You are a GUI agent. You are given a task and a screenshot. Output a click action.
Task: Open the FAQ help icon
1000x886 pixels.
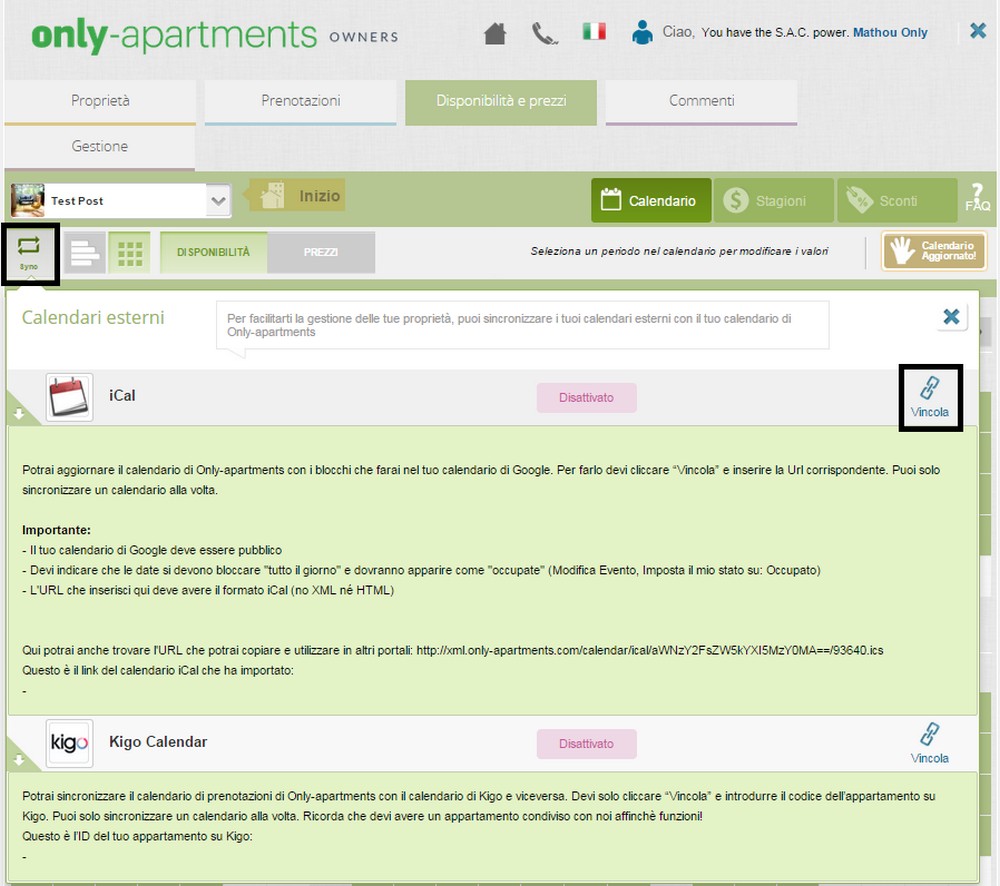pos(977,199)
